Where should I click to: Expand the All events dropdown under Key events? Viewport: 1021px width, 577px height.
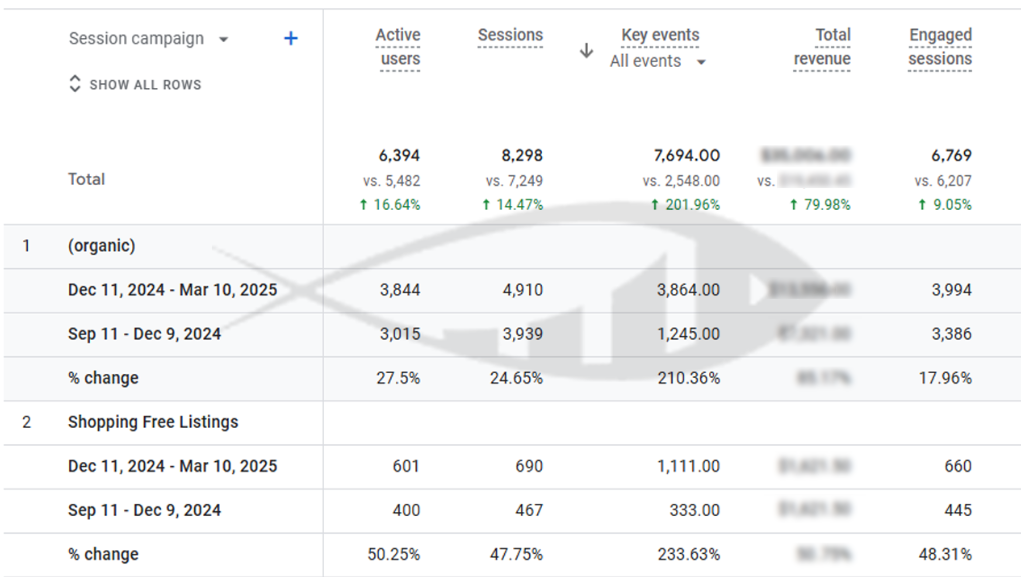pyautogui.click(x=701, y=62)
